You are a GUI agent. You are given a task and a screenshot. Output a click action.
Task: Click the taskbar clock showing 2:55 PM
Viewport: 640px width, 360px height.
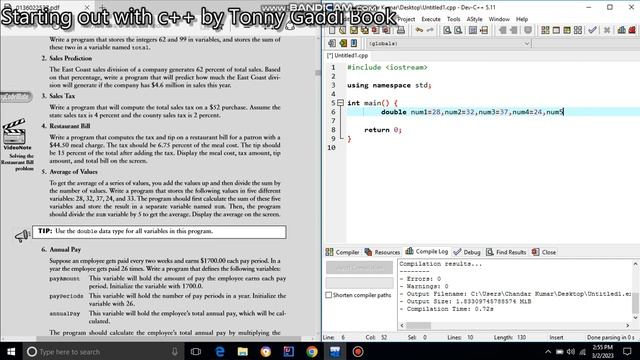[602, 351]
